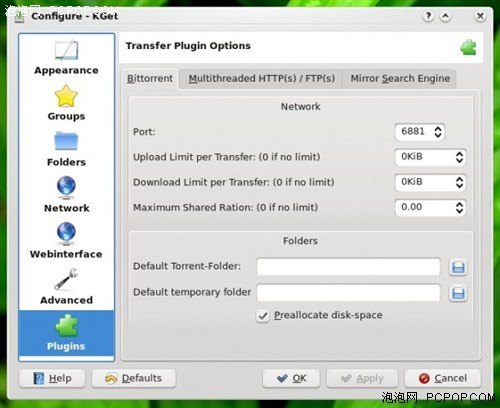Select the Groups star icon

pos(66,96)
